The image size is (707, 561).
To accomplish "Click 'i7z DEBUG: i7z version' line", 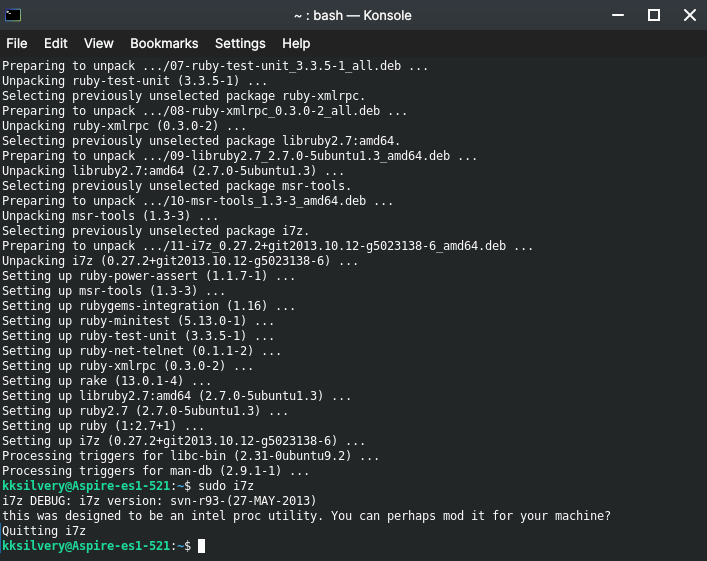I will tap(159, 501).
